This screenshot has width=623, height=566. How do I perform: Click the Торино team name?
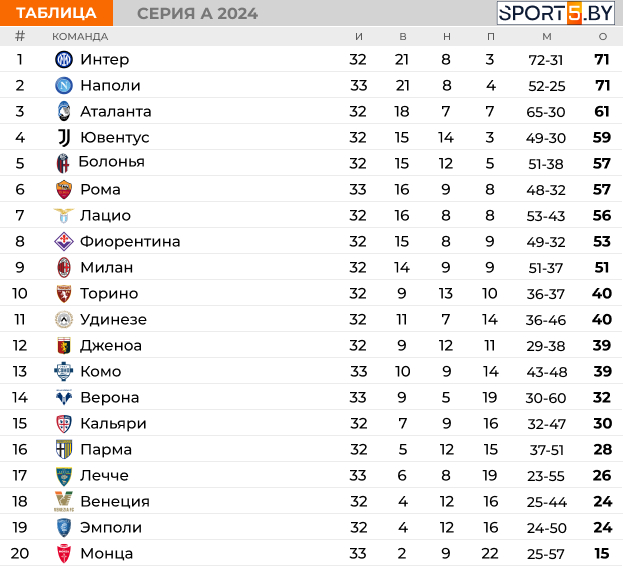[x=109, y=294]
